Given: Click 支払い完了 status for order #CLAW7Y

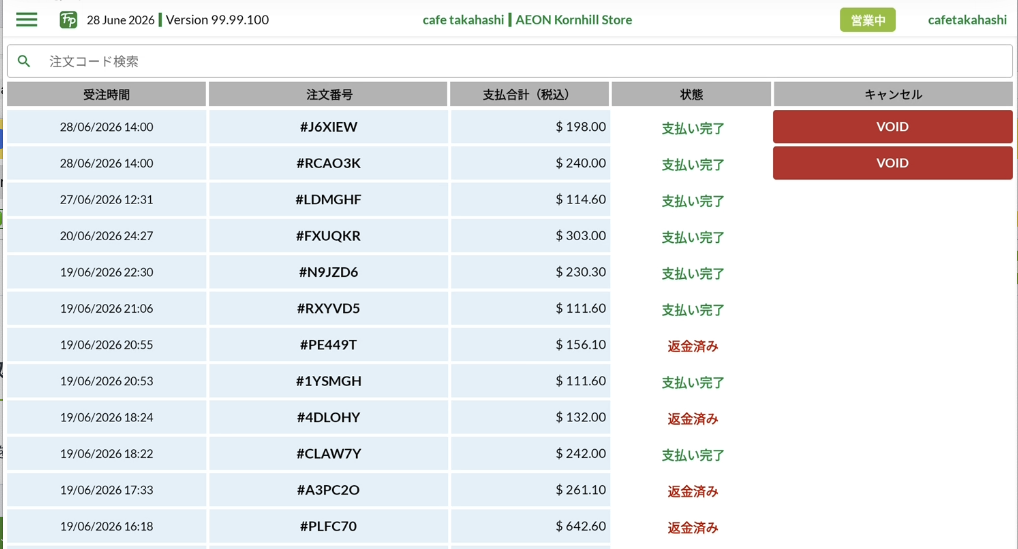Looking at the screenshot, I should (693, 455).
